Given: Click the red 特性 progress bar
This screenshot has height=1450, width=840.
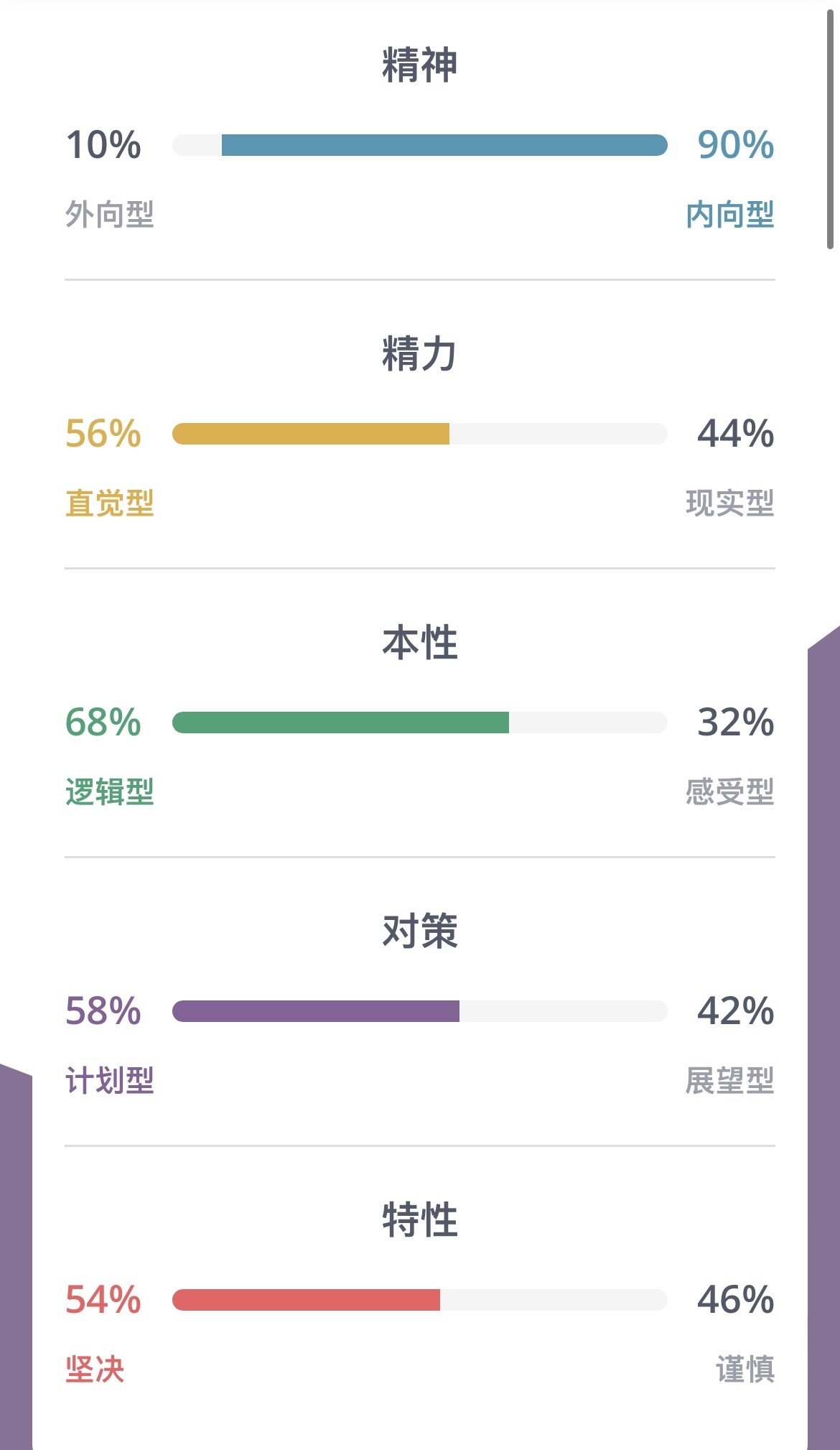Looking at the screenshot, I should click(x=420, y=1300).
